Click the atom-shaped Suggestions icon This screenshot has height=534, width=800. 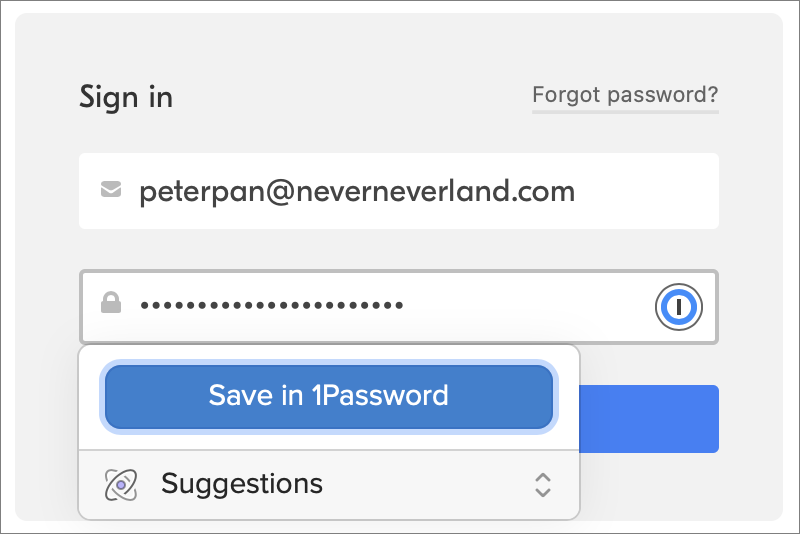pos(120,485)
